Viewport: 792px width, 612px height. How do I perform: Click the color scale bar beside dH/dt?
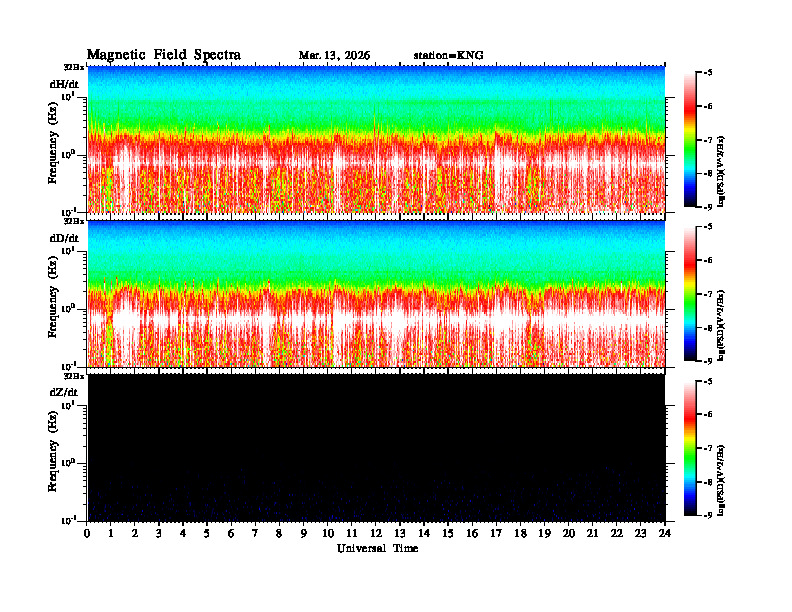(690, 140)
